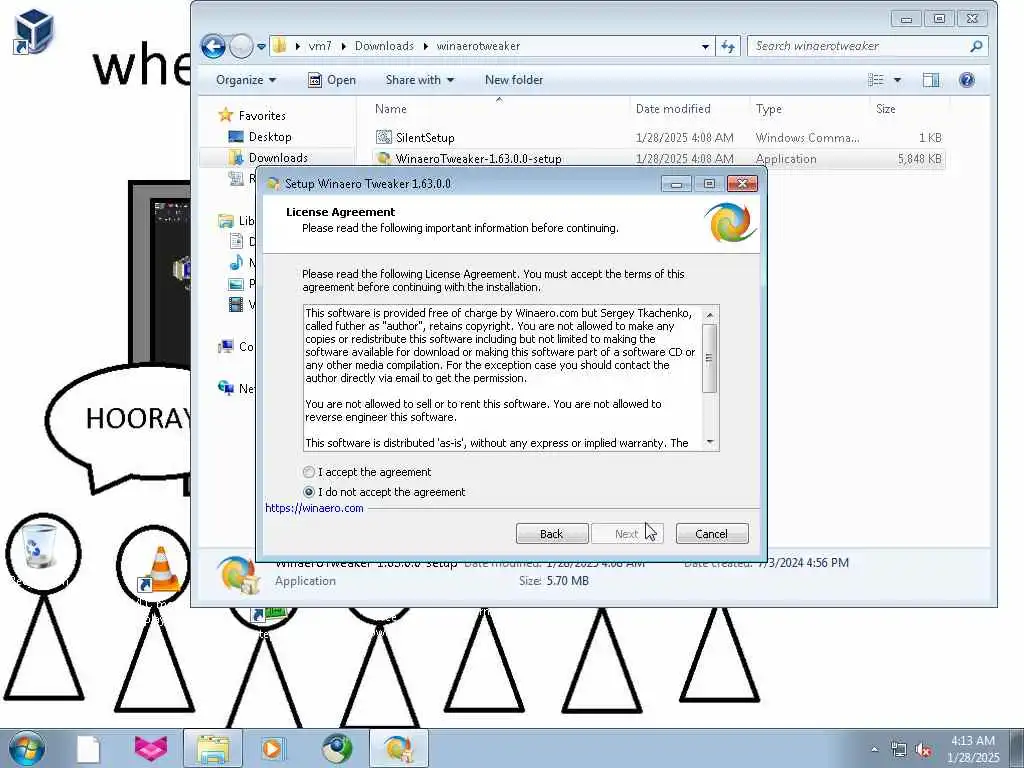Click Explorer forward navigation arrow
The image size is (1024, 768).
point(241,46)
